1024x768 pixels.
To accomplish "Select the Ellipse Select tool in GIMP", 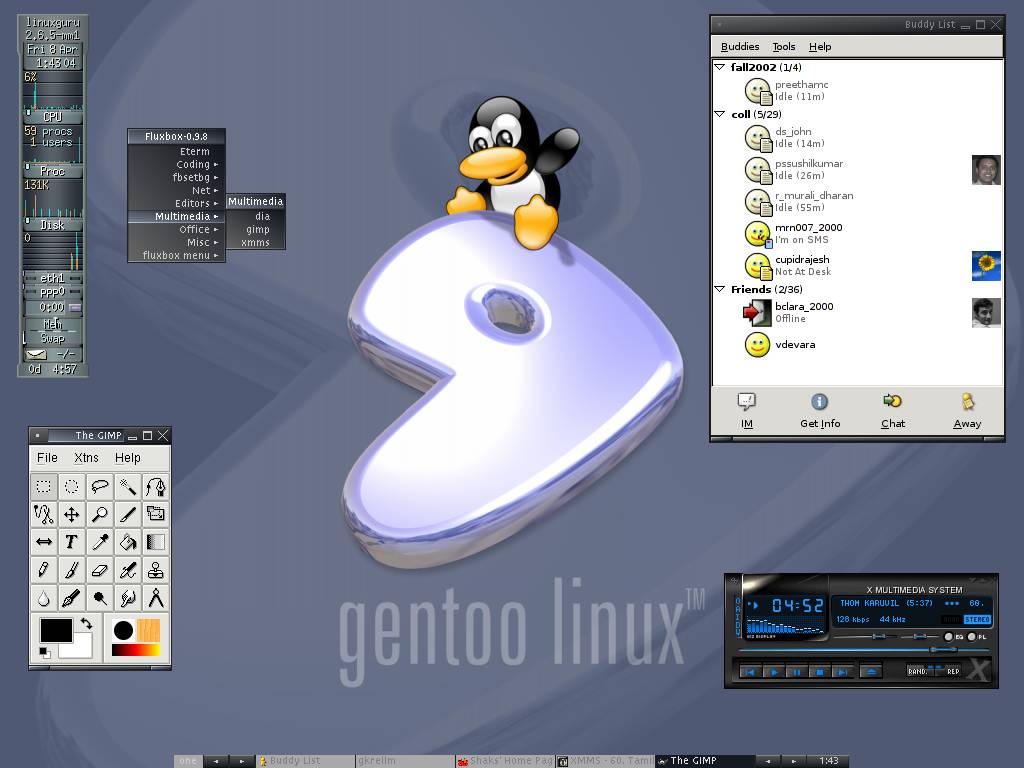I will 72,486.
